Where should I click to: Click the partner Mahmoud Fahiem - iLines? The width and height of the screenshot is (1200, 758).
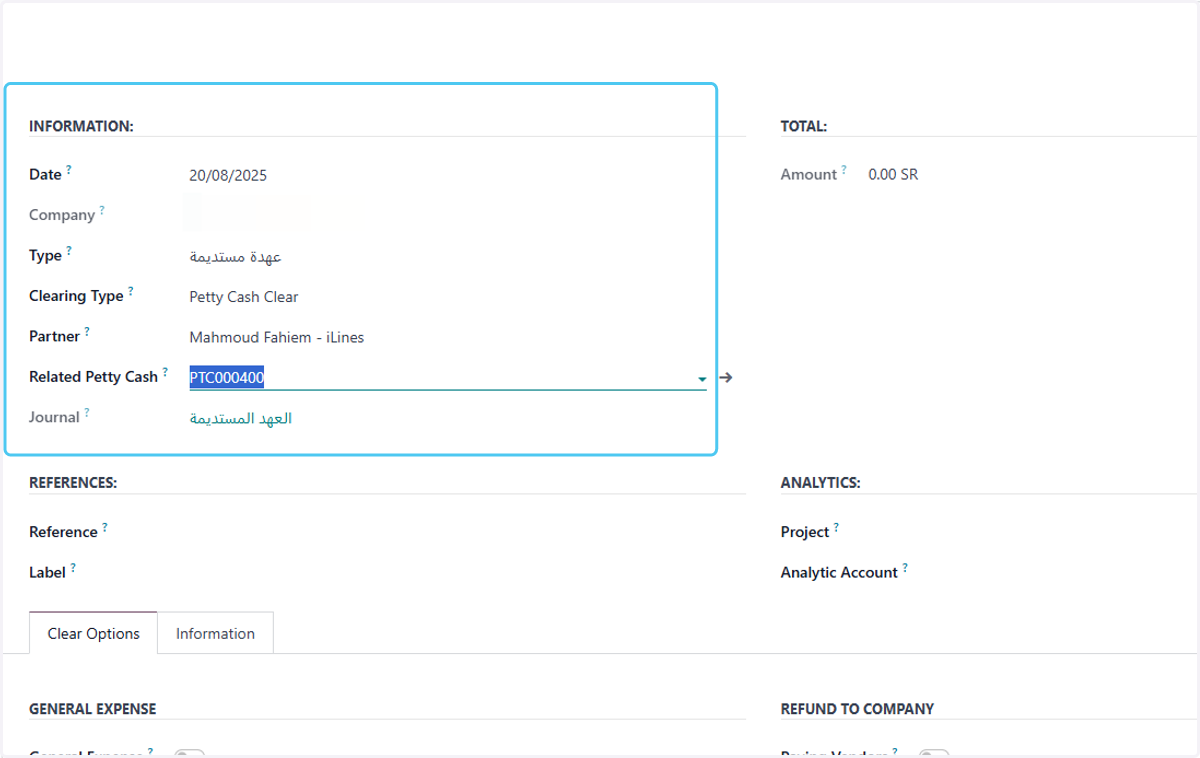click(277, 338)
